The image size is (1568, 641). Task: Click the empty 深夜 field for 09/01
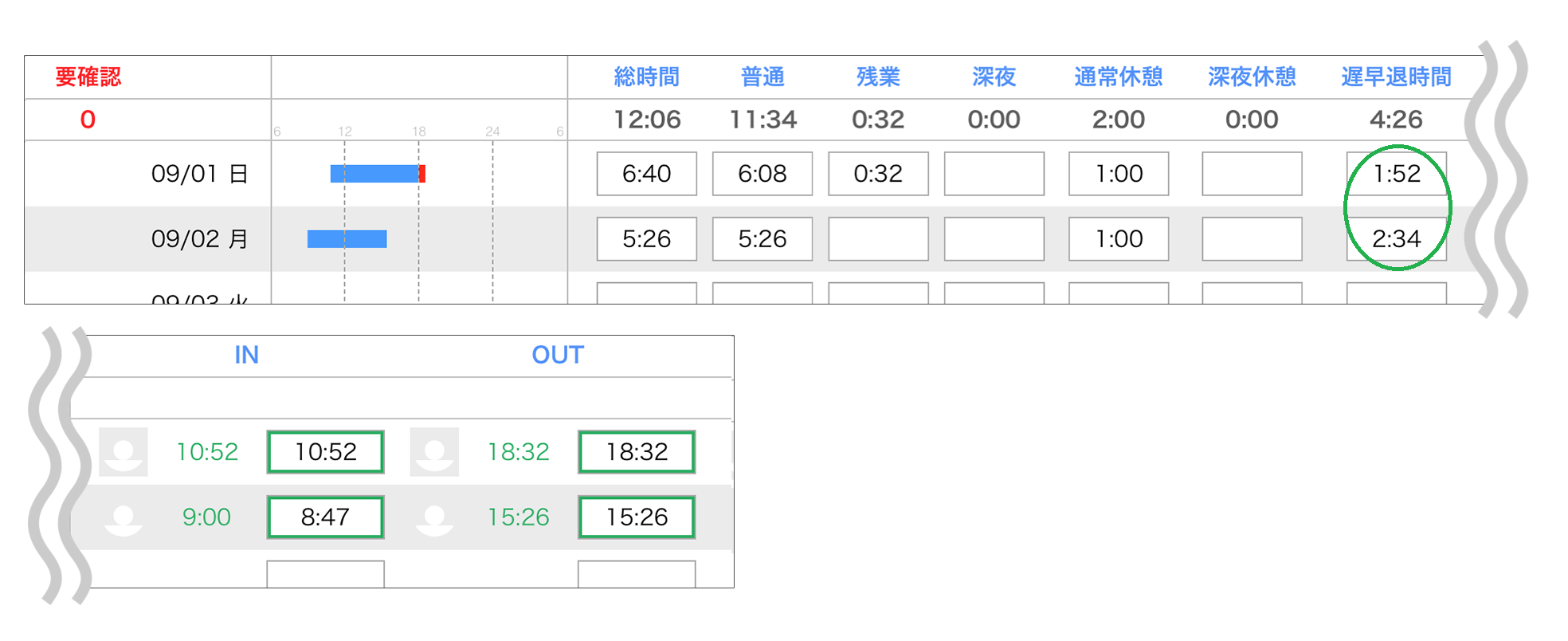[994, 174]
